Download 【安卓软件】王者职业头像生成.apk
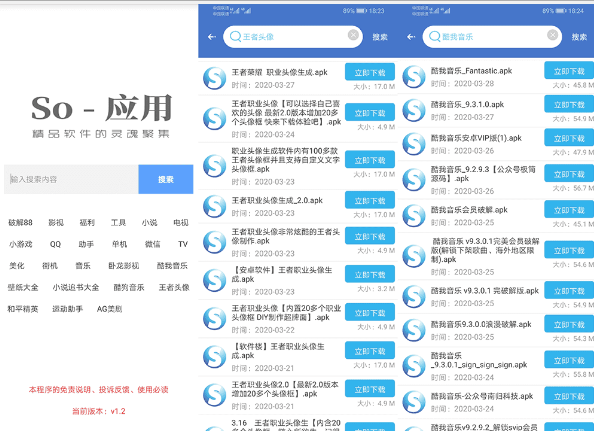This screenshot has width=594, height=431. pyautogui.click(x=370, y=274)
